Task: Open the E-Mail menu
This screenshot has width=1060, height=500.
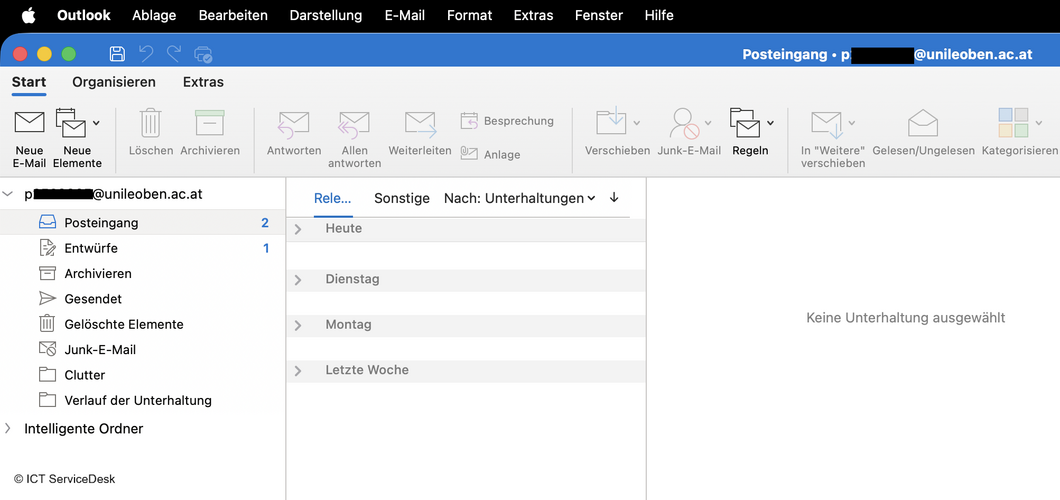Action: (405, 15)
